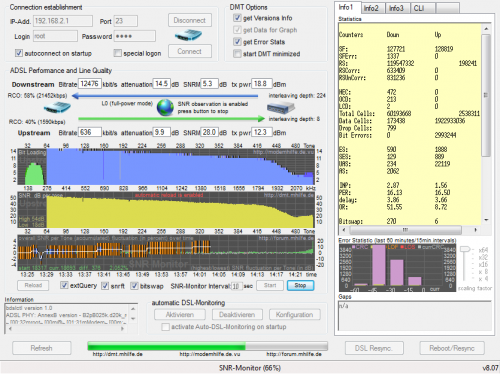Open the Info3 tab

(x=398, y=8)
